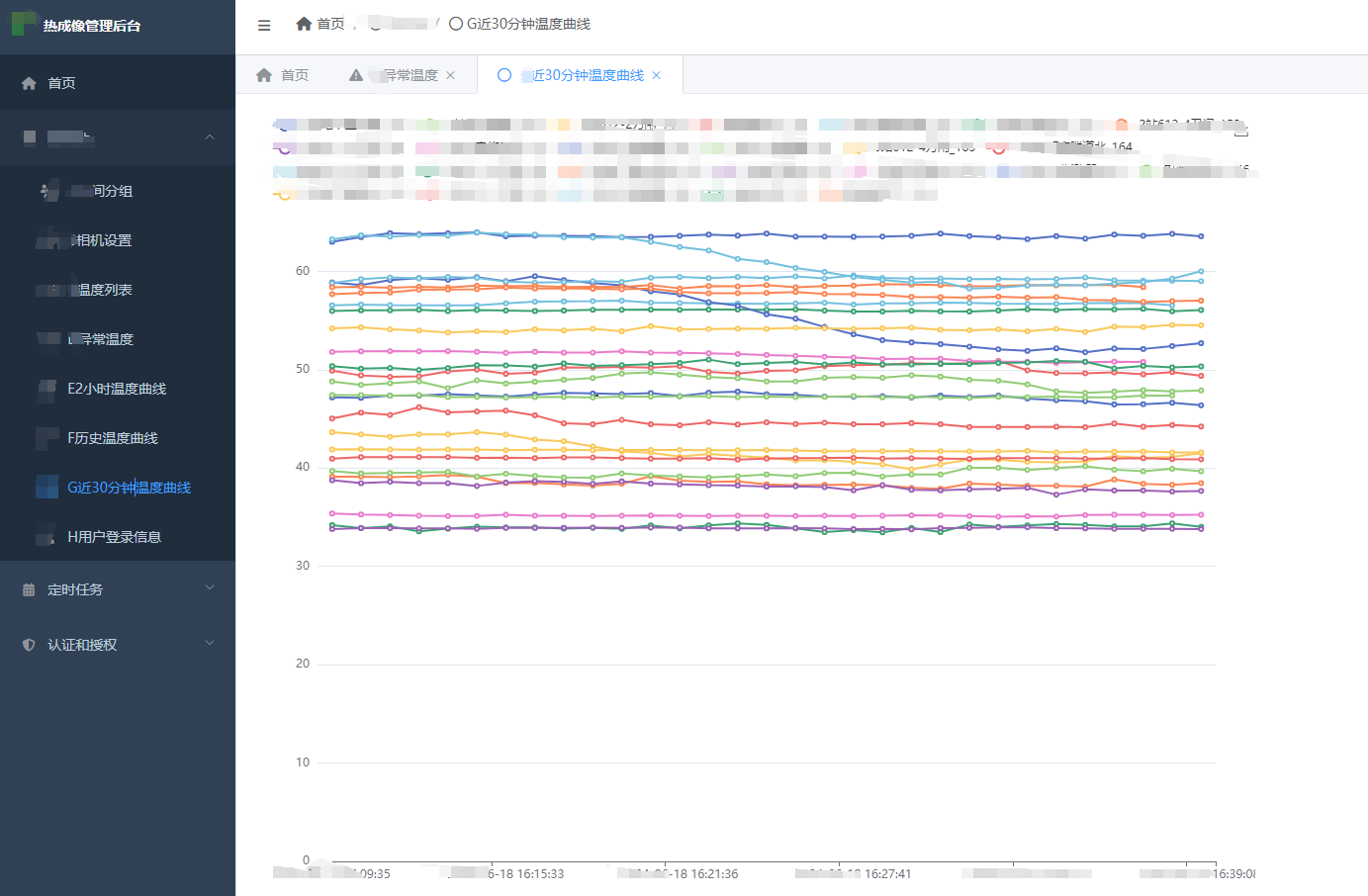Image resolution: width=1368 pixels, height=896 pixels.
Task: Click the y-axis label 30
Action: pos(303,566)
